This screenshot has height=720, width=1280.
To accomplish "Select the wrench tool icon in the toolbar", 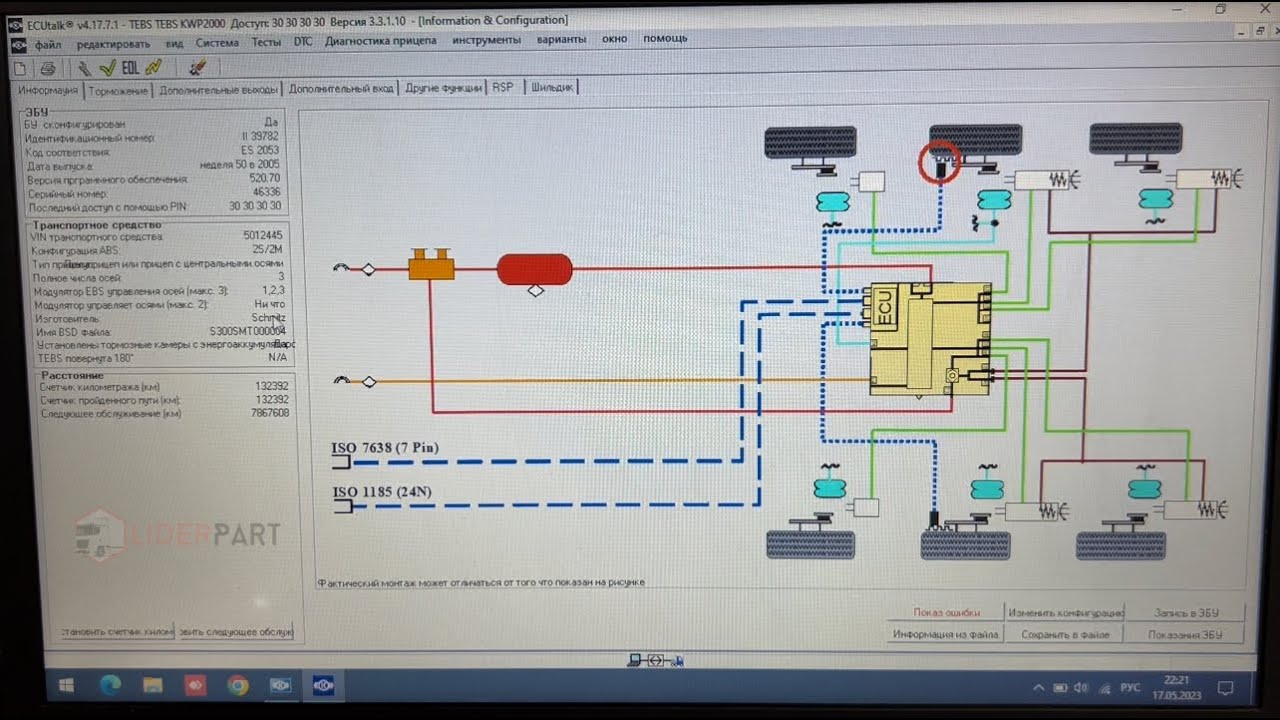I will click(x=85, y=68).
